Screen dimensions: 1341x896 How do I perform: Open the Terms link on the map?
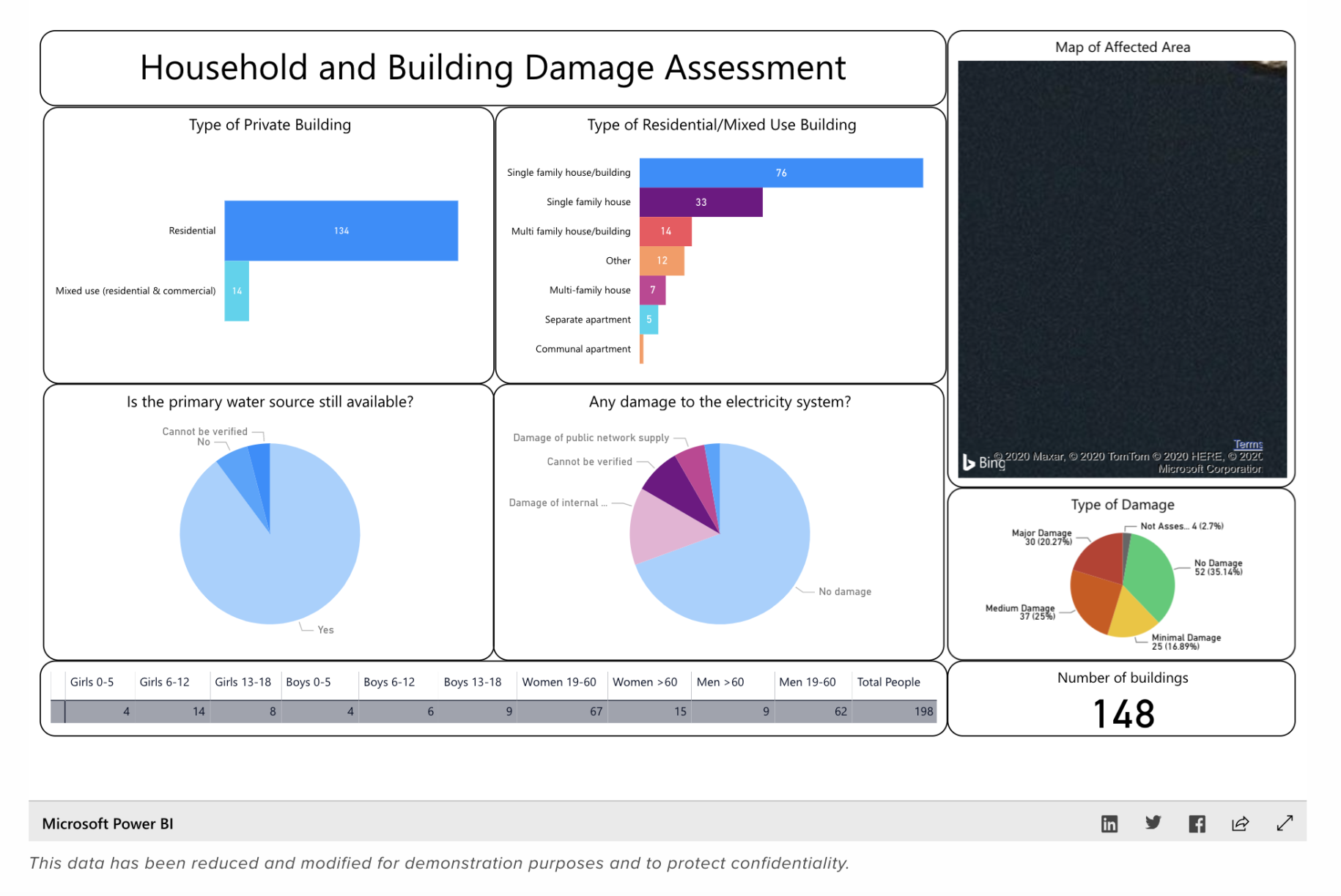(1248, 445)
